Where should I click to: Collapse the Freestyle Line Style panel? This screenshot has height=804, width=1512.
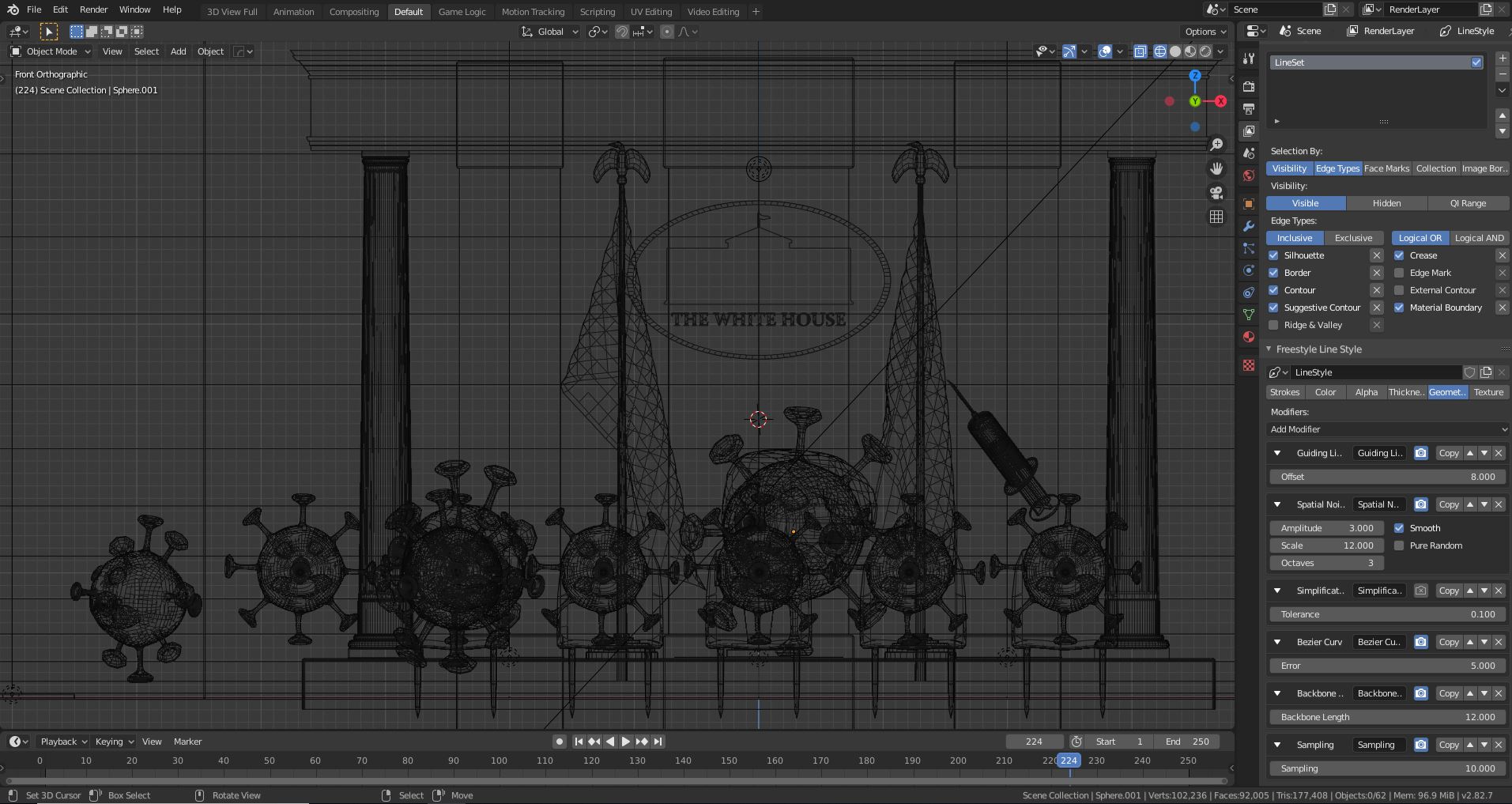coord(1269,349)
